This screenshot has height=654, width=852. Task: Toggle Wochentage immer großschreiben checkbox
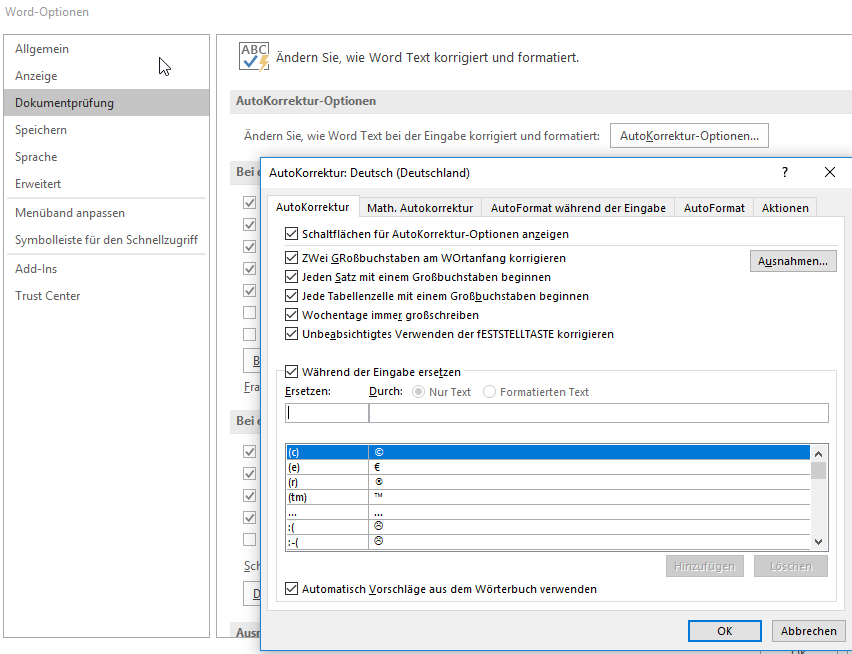tap(291, 315)
